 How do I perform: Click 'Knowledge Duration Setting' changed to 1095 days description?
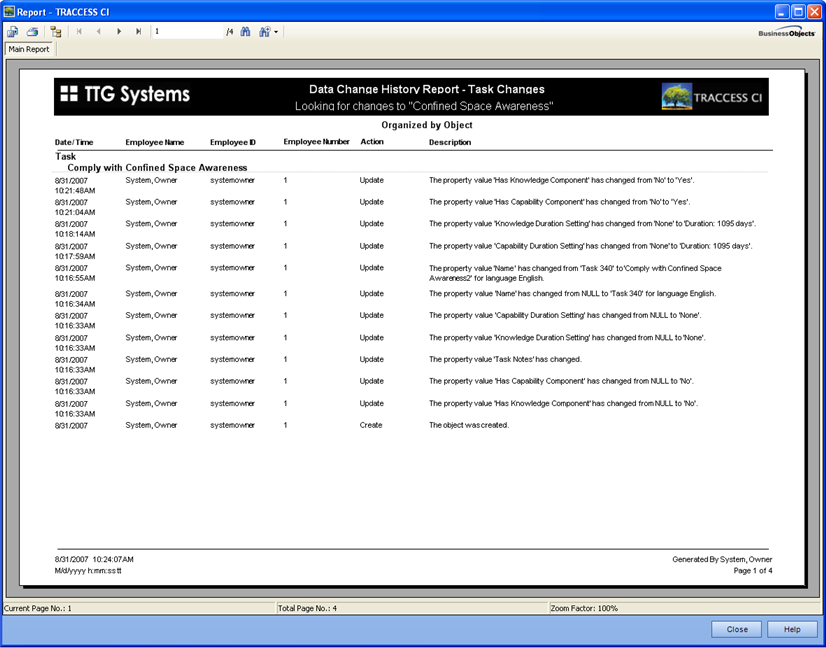pyautogui.click(x=593, y=223)
